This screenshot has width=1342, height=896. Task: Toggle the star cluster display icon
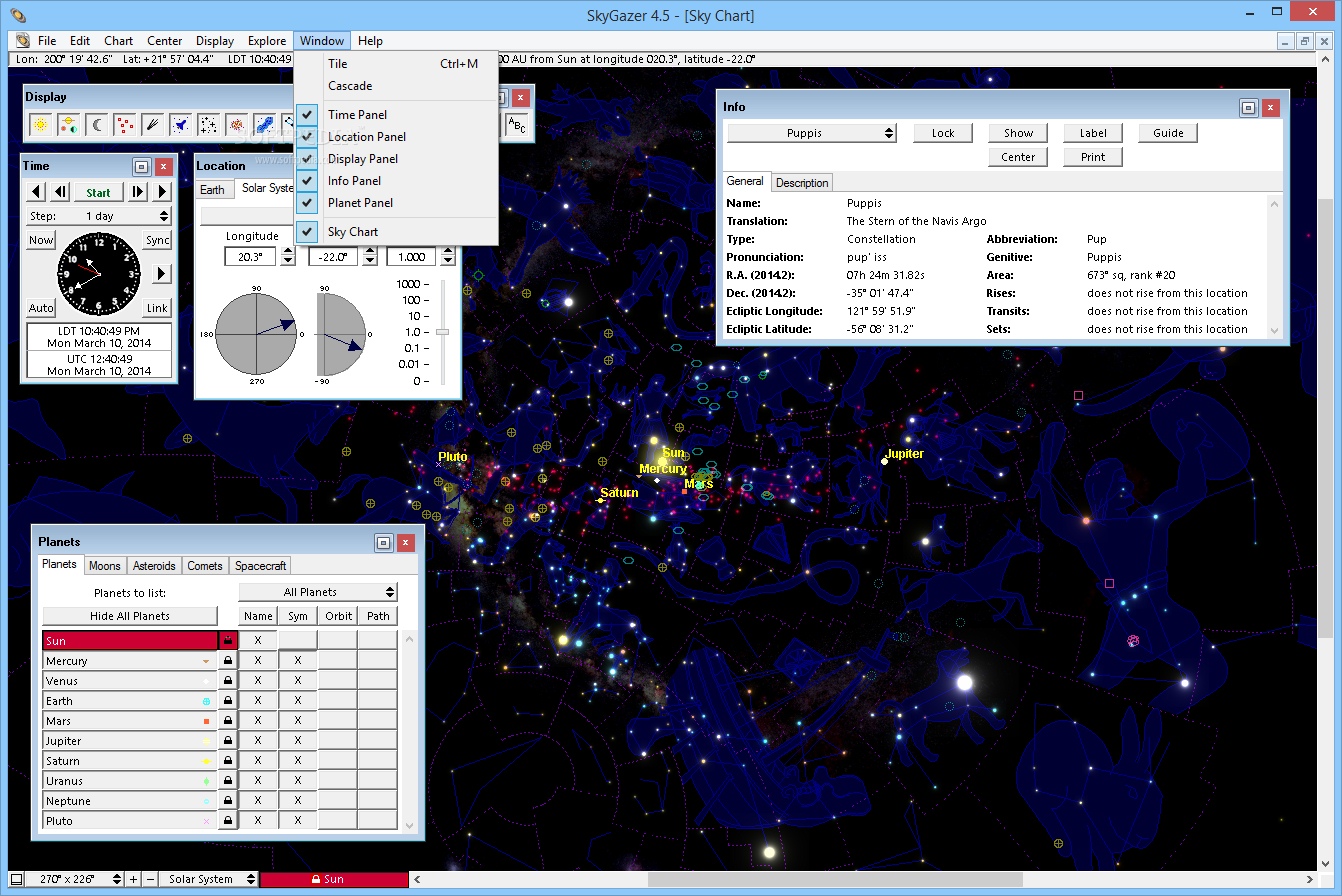[236, 124]
